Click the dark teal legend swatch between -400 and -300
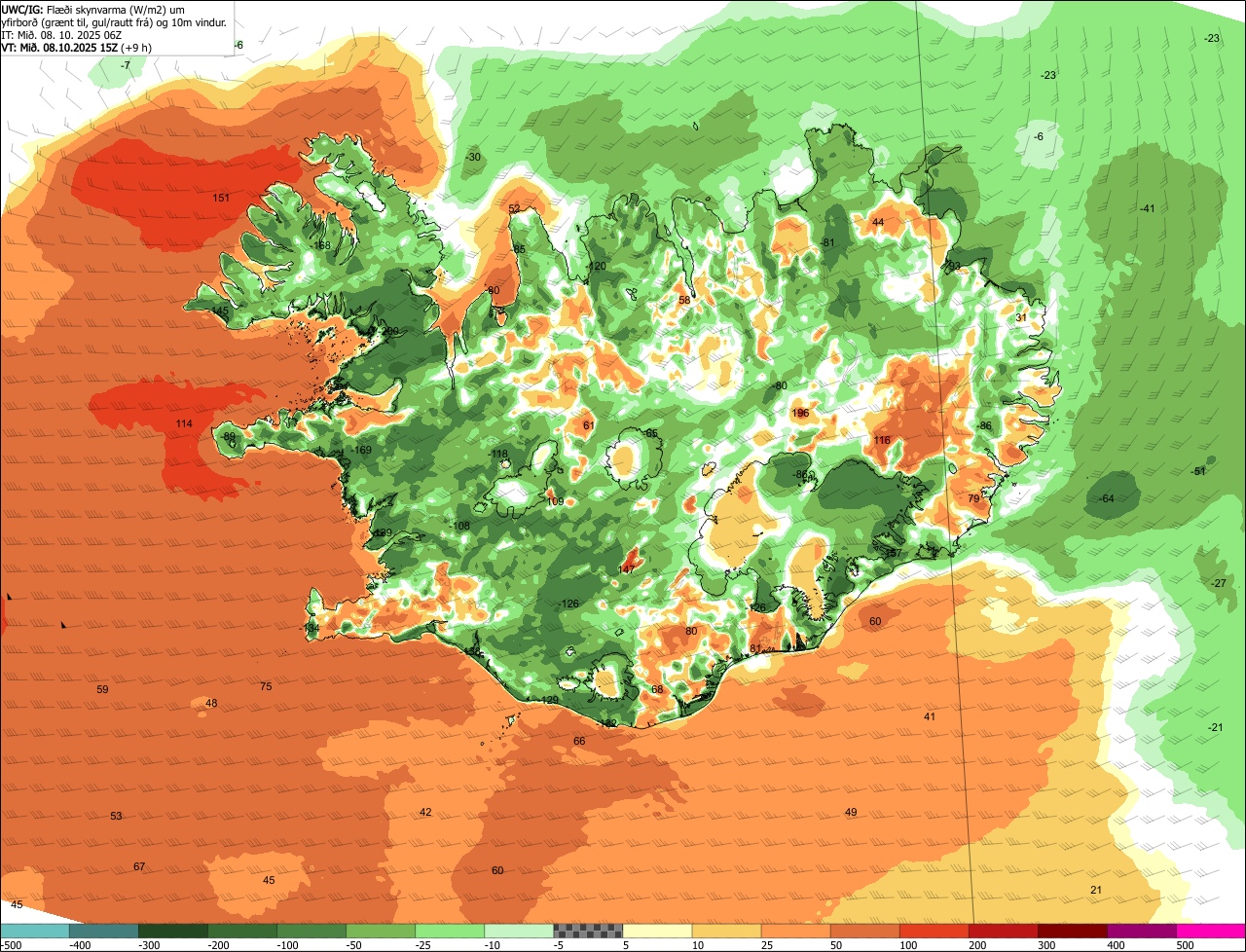This screenshot has width=1246, height=952. [x=104, y=931]
